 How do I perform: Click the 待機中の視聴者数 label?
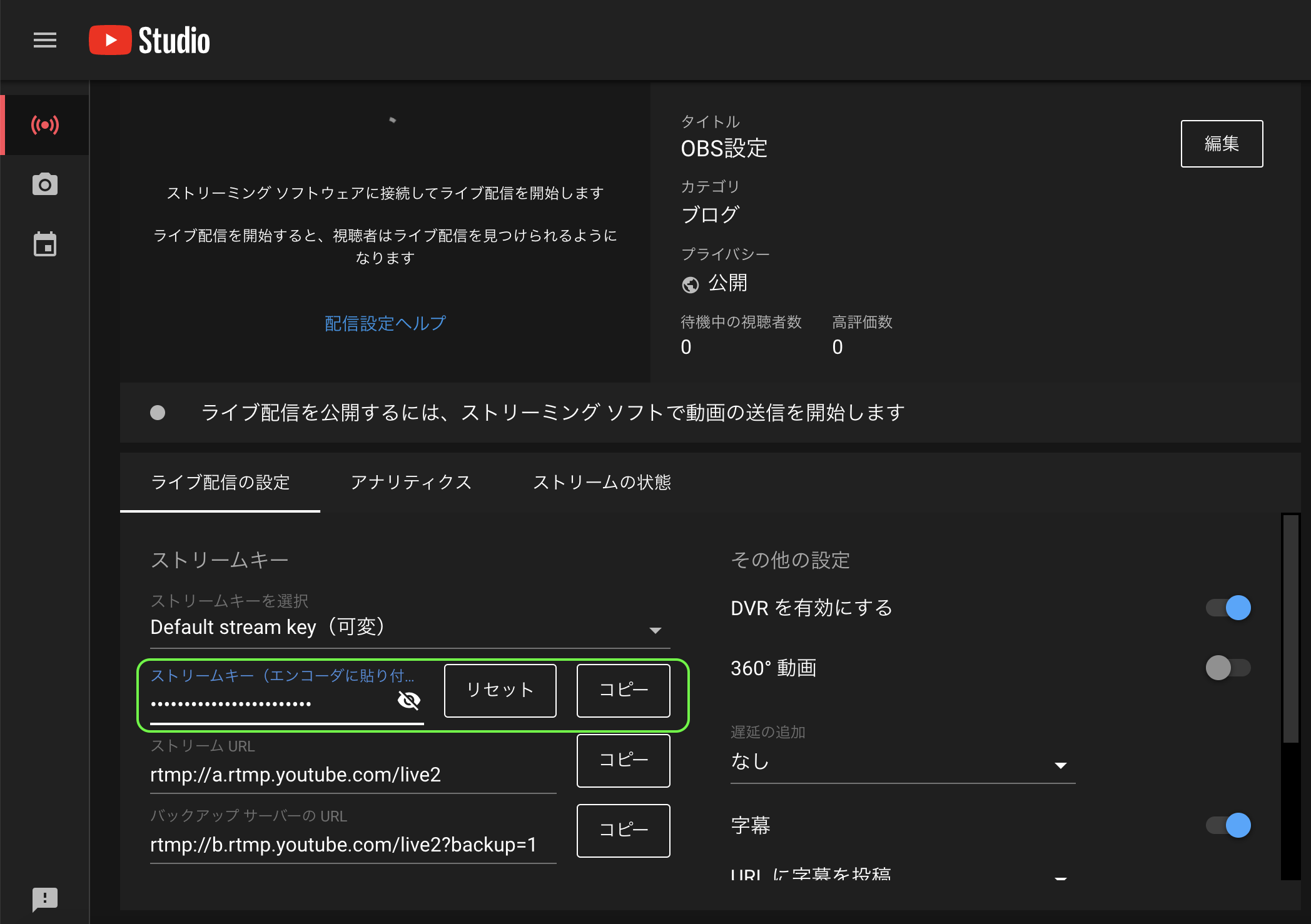pyautogui.click(x=741, y=322)
